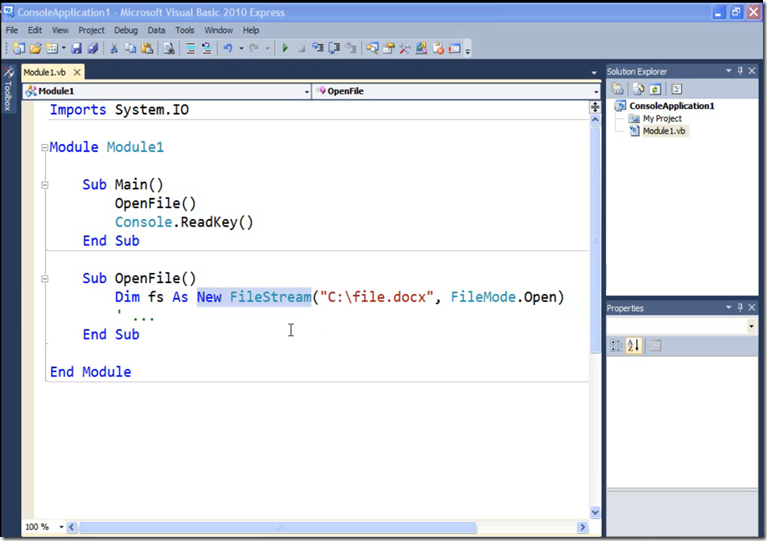Image resolution: width=767 pixels, height=541 pixels.
Task: Collapse the Sub OpenFile outlining region
Action: [45, 279]
